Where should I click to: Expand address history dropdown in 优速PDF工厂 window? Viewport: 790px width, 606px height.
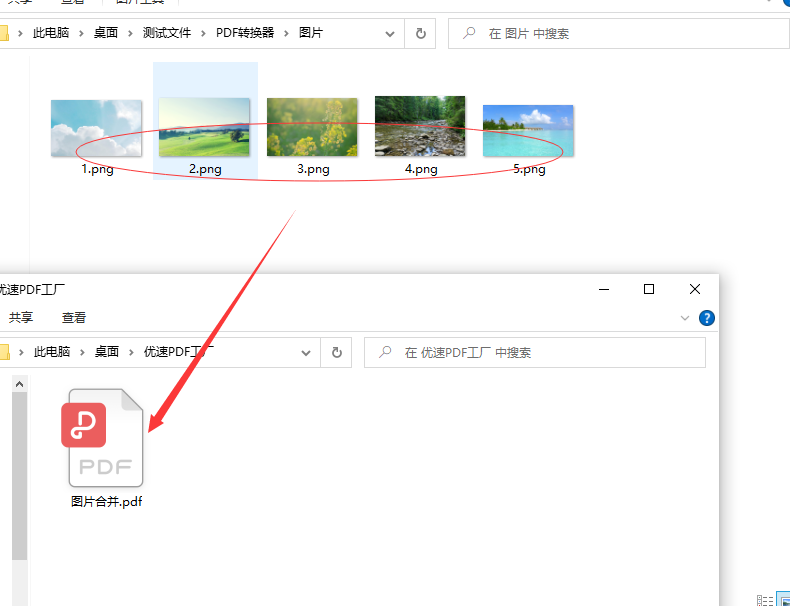305,353
